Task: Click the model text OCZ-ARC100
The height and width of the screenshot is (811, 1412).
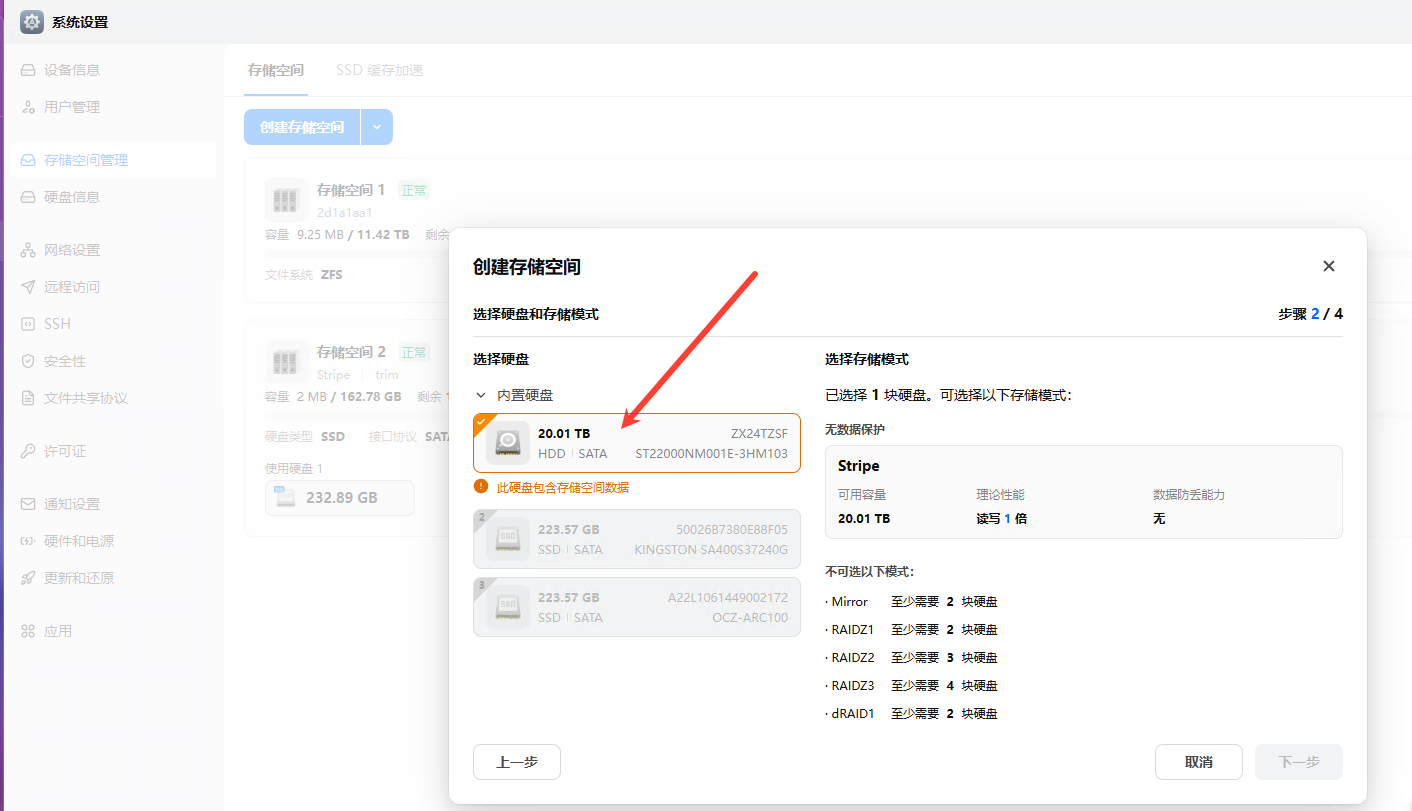Action: [x=750, y=617]
